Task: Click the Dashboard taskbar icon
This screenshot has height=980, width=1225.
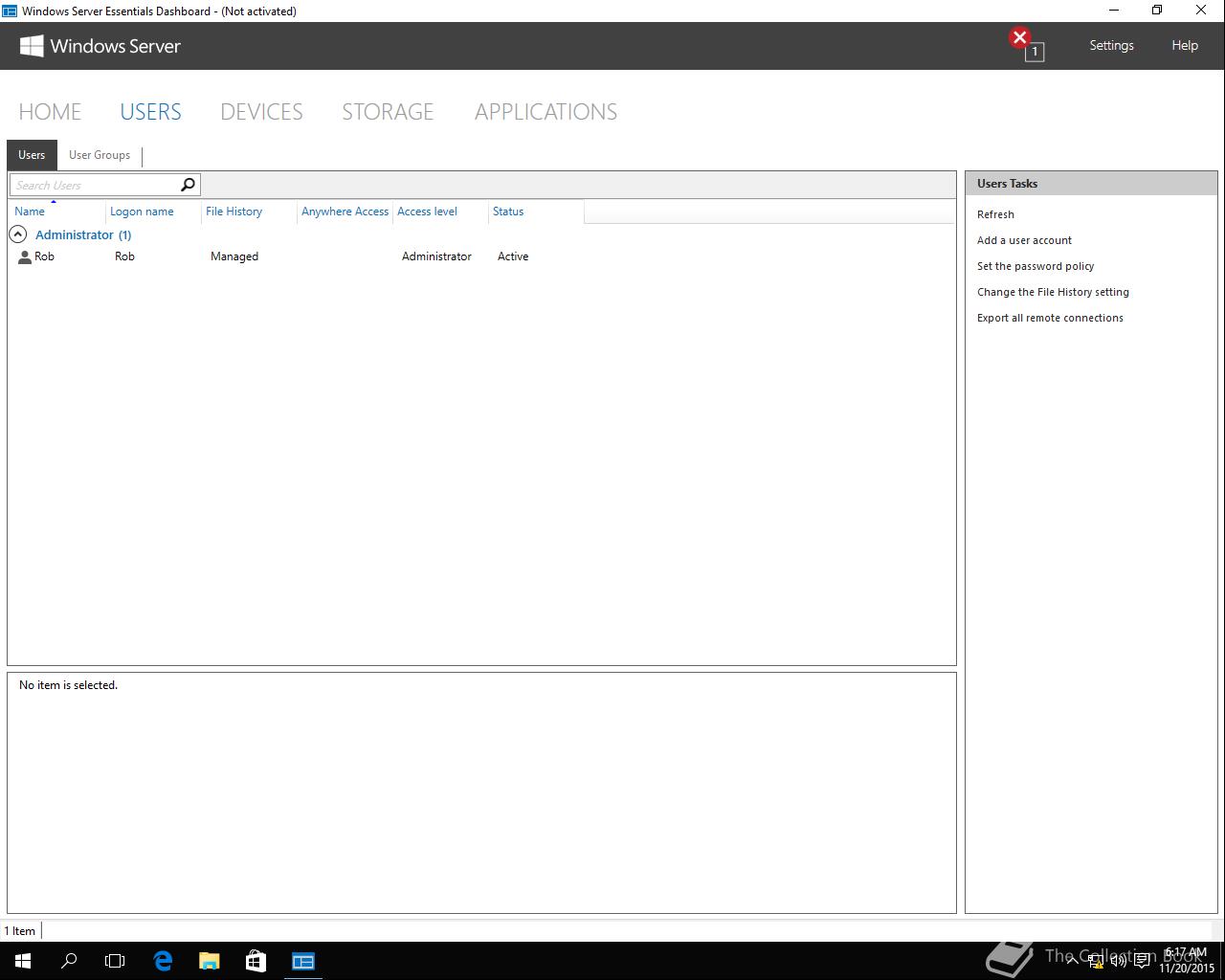Action: pos(303,961)
